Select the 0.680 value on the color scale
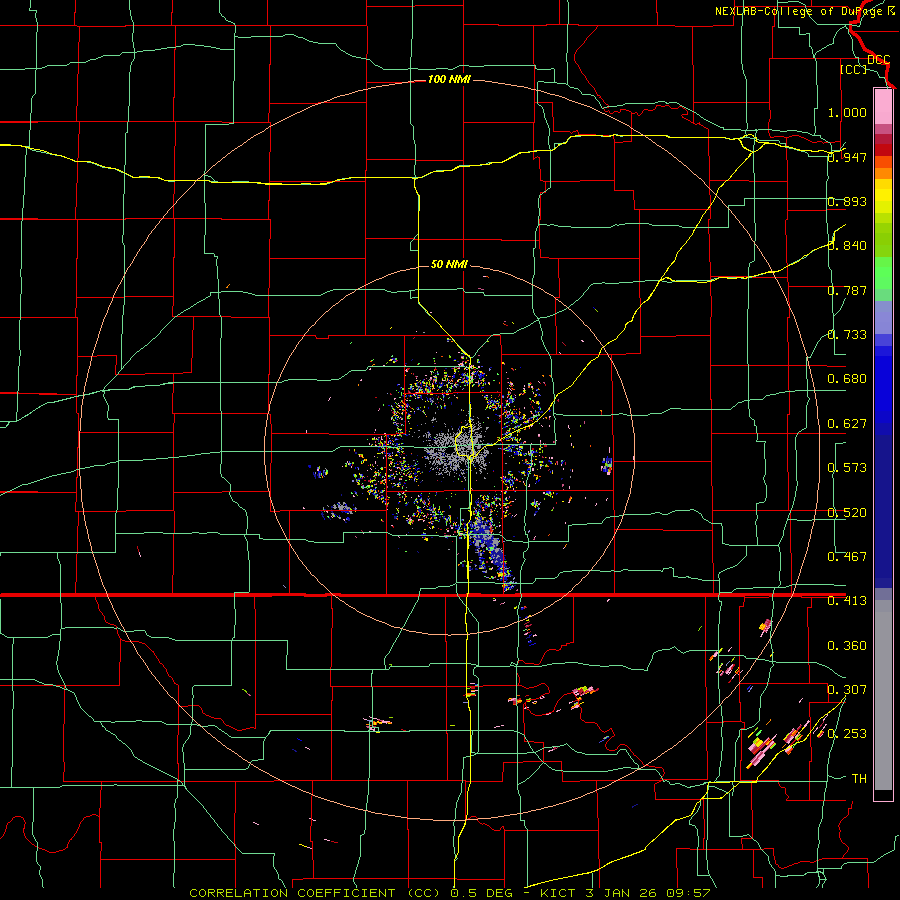Image resolution: width=900 pixels, height=900 pixels. click(x=847, y=379)
